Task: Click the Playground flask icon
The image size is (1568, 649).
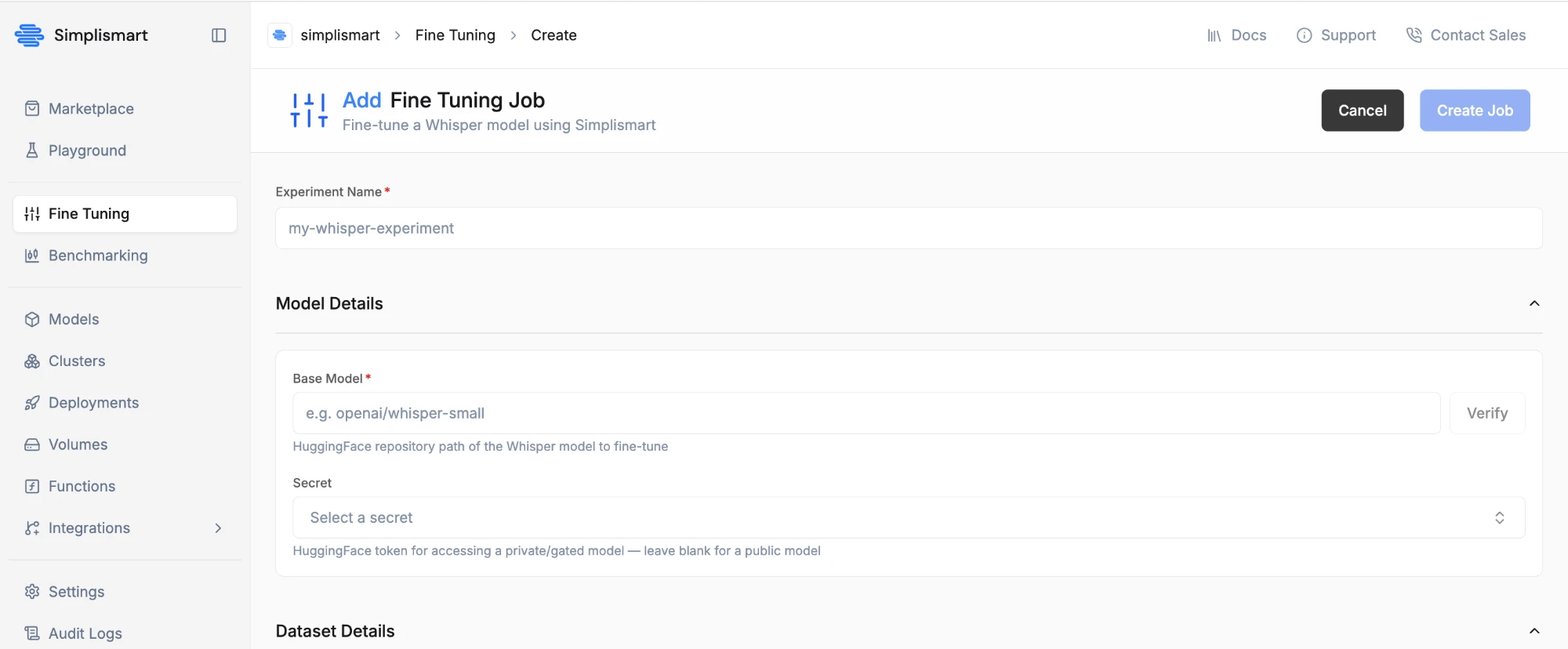Action: point(32,150)
